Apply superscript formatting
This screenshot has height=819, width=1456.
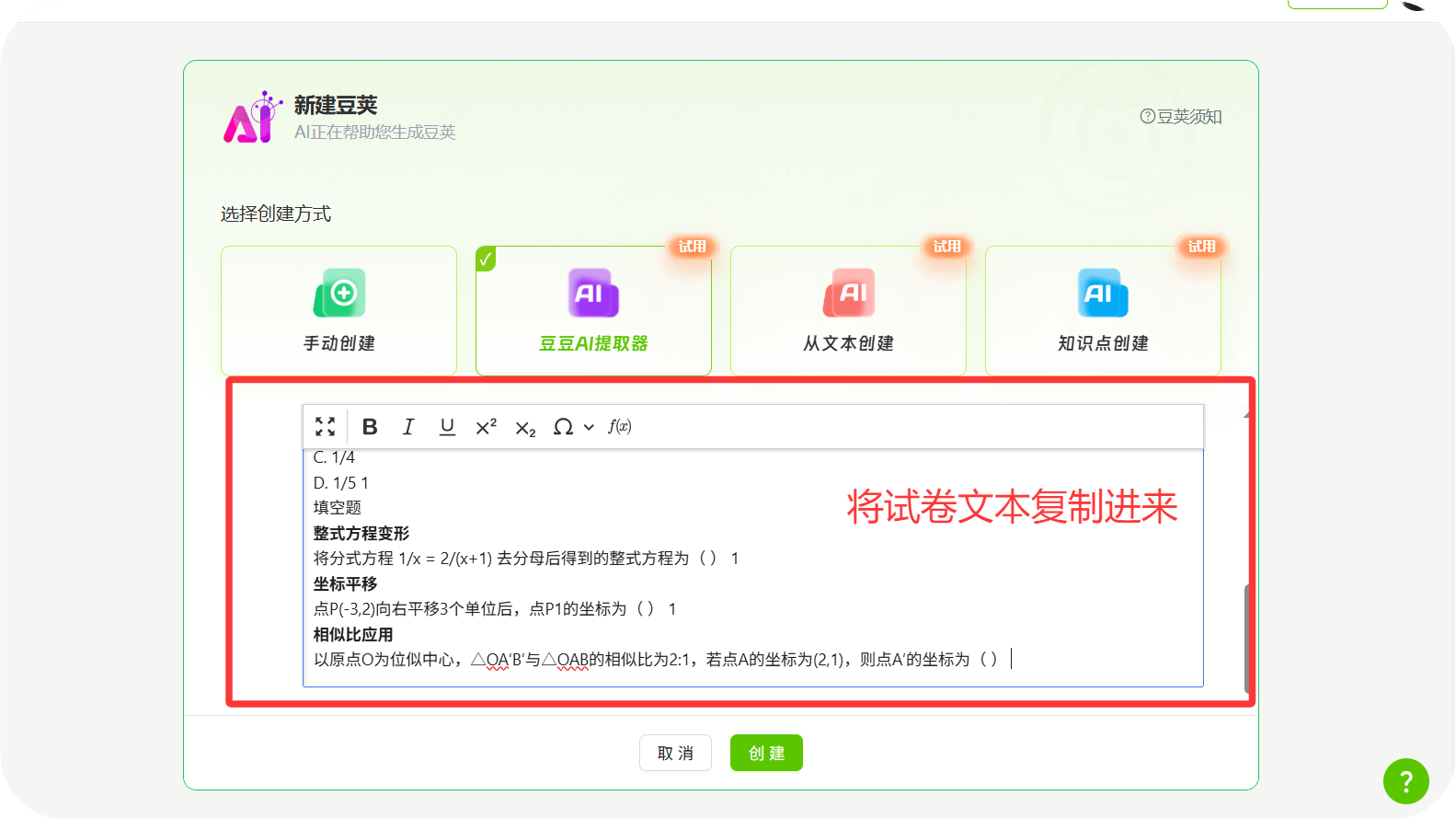click(x=486, y=426)
